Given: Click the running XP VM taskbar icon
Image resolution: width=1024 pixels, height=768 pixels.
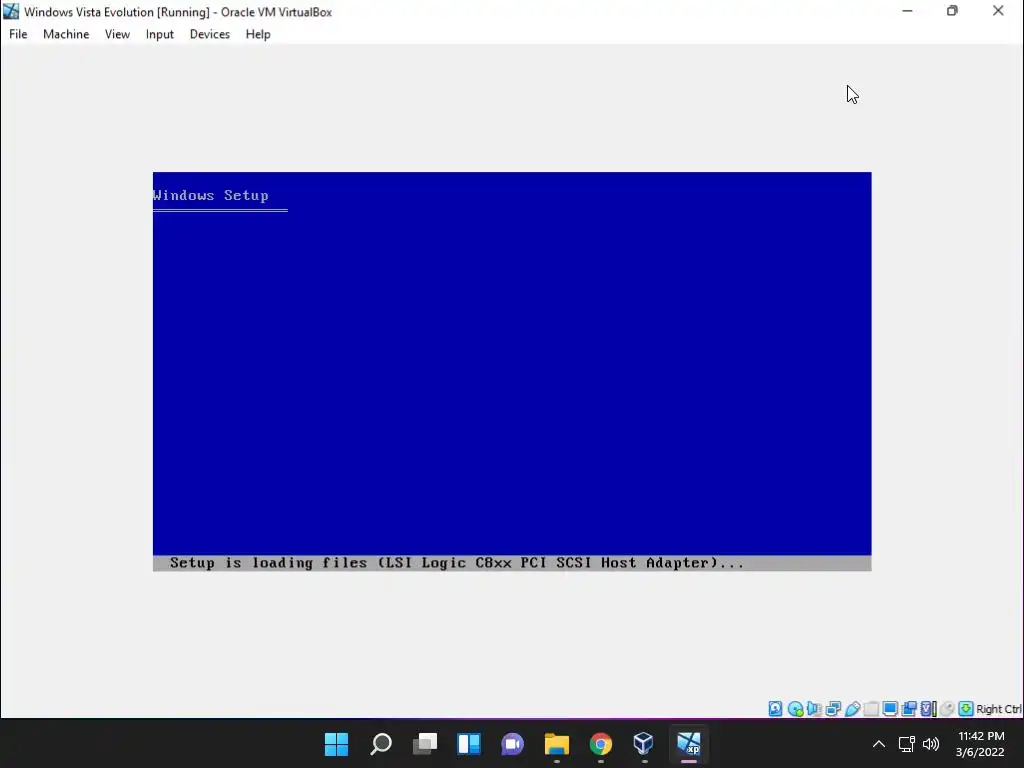Looking at the screenshot, I should (688, 744).
